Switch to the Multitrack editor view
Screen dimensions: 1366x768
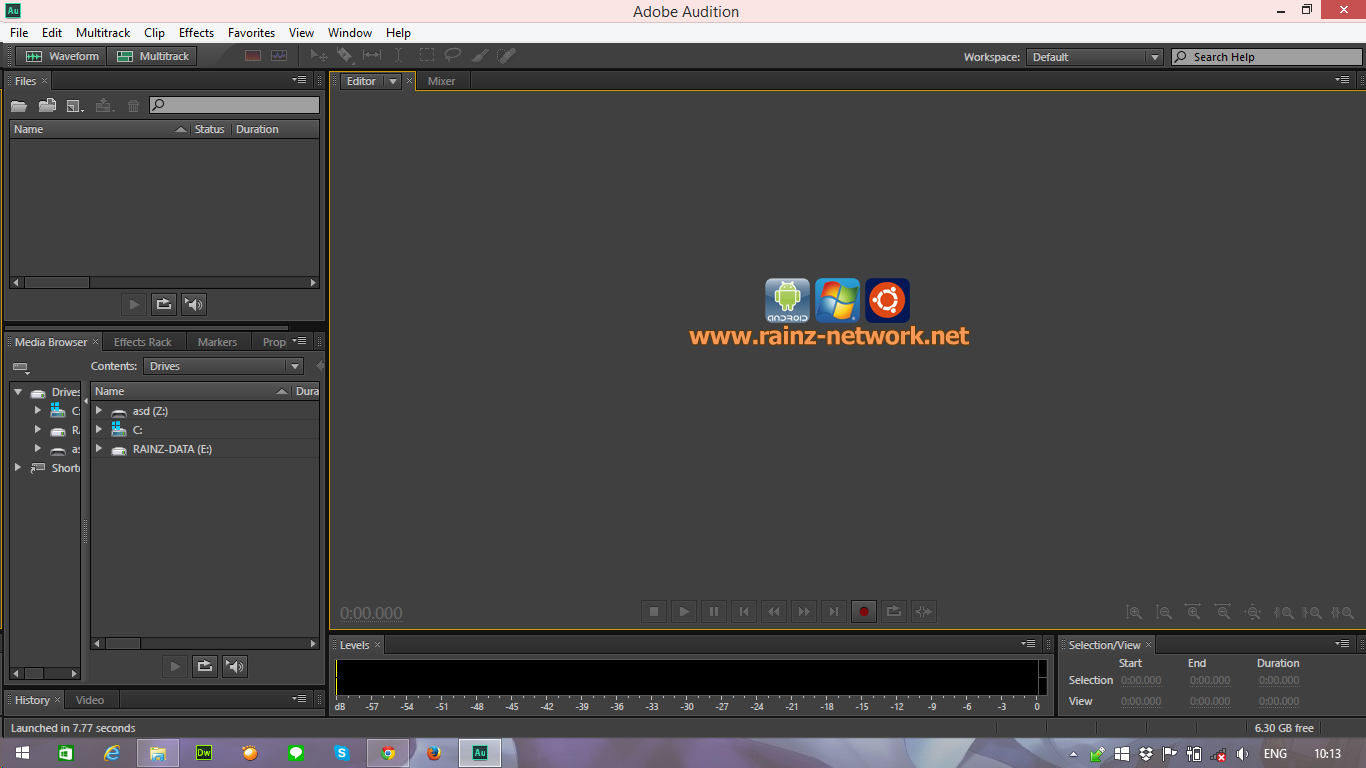click(153, 56)
